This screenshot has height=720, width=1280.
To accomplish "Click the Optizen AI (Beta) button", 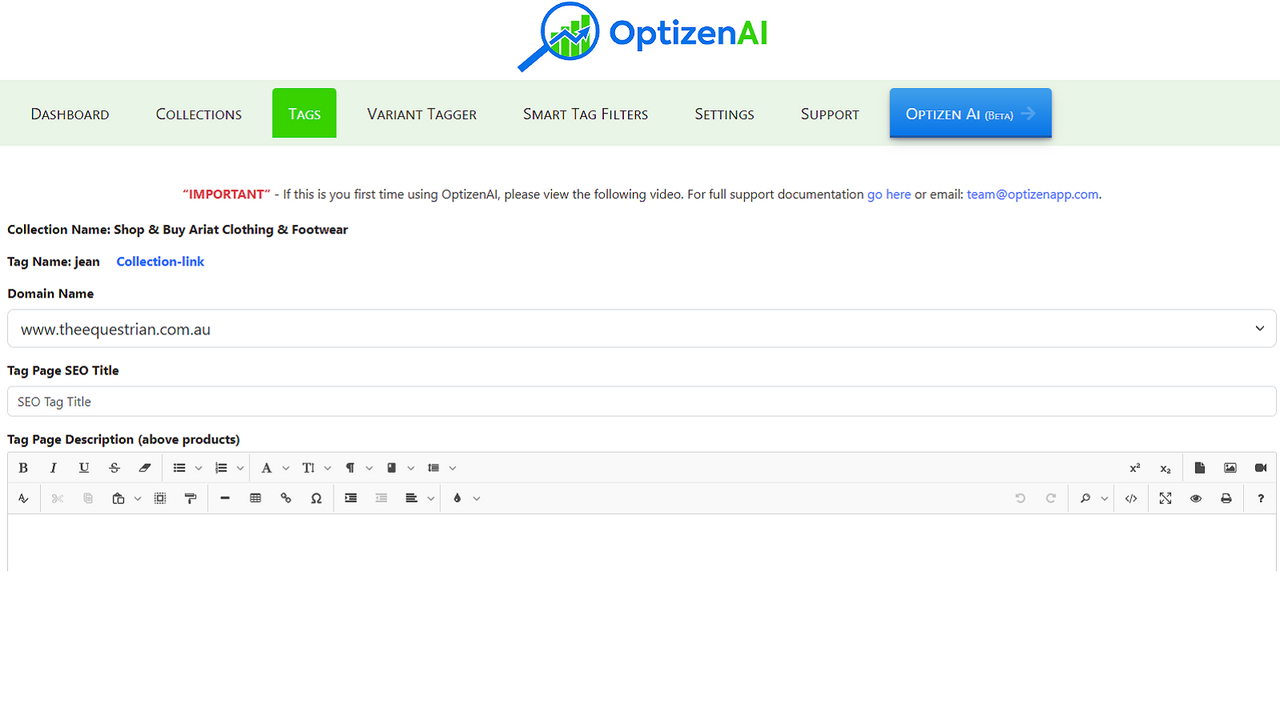I will (x=971, y=113).
